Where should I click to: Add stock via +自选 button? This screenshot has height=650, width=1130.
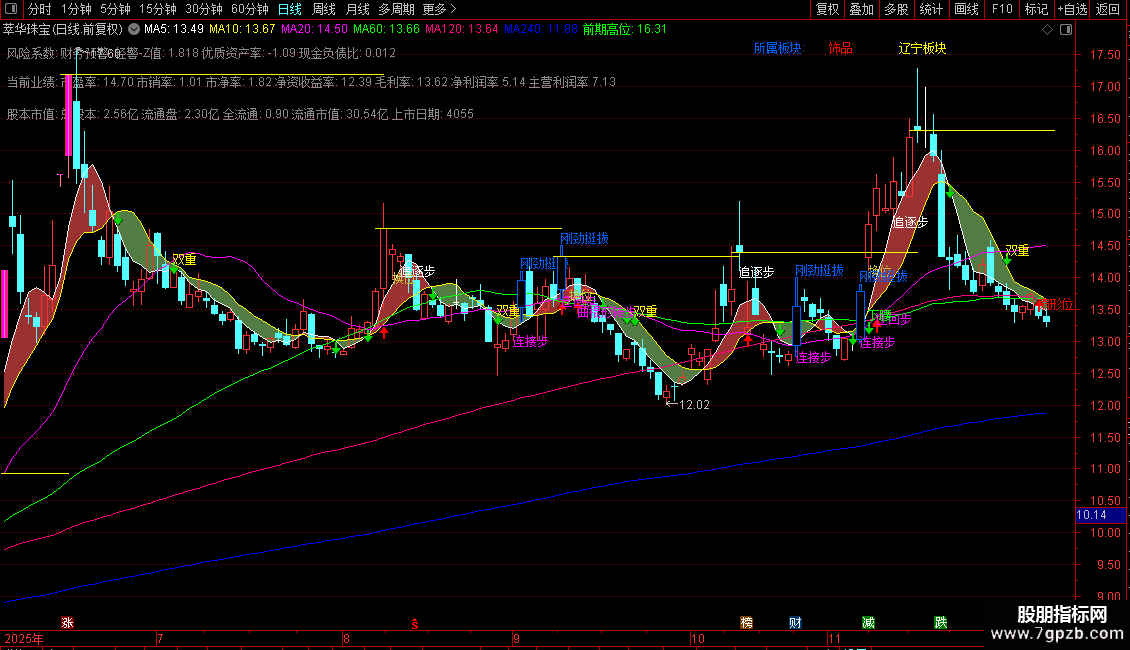(x=1072, y=9)
